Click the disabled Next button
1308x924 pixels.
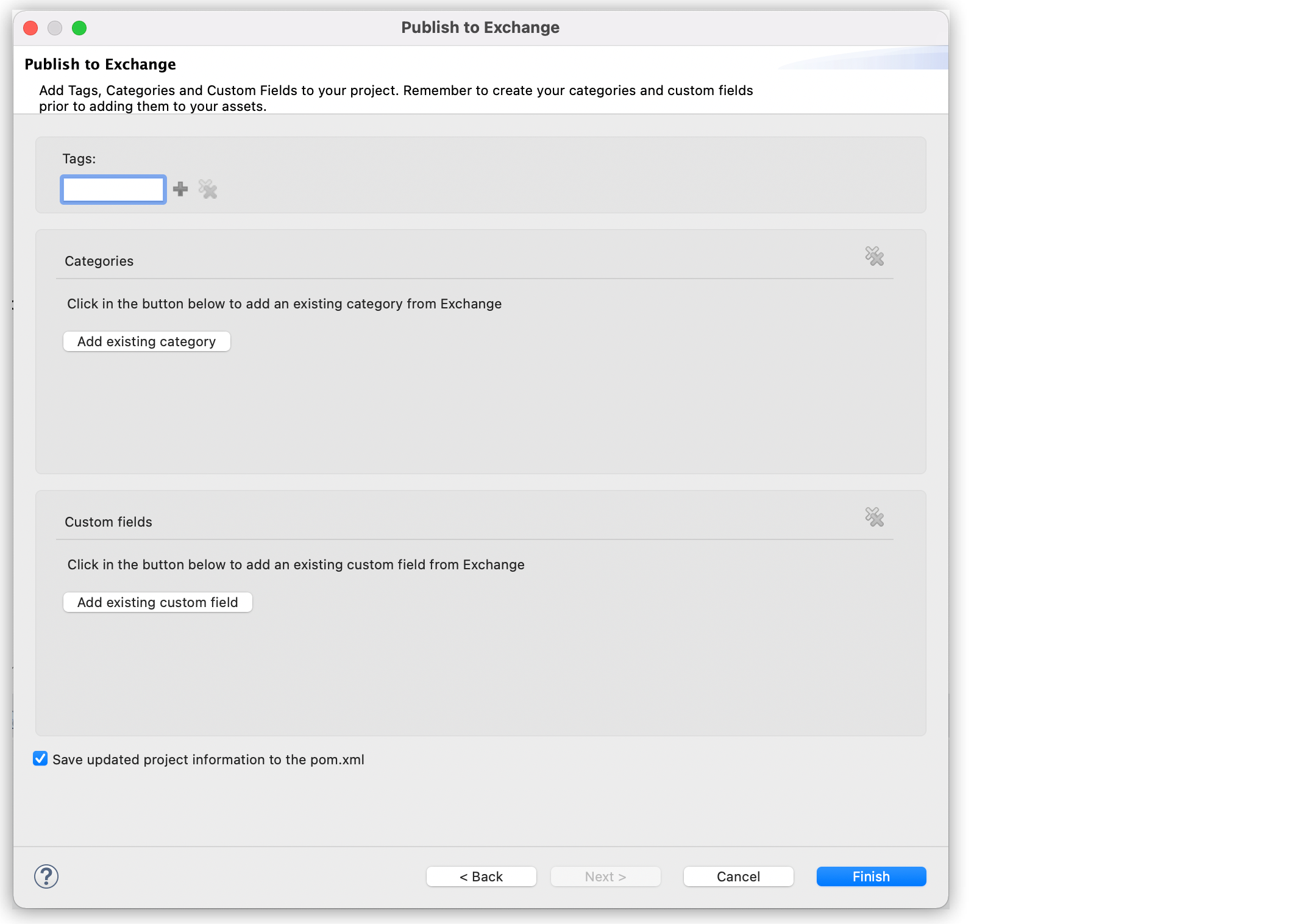coord(605,876)
